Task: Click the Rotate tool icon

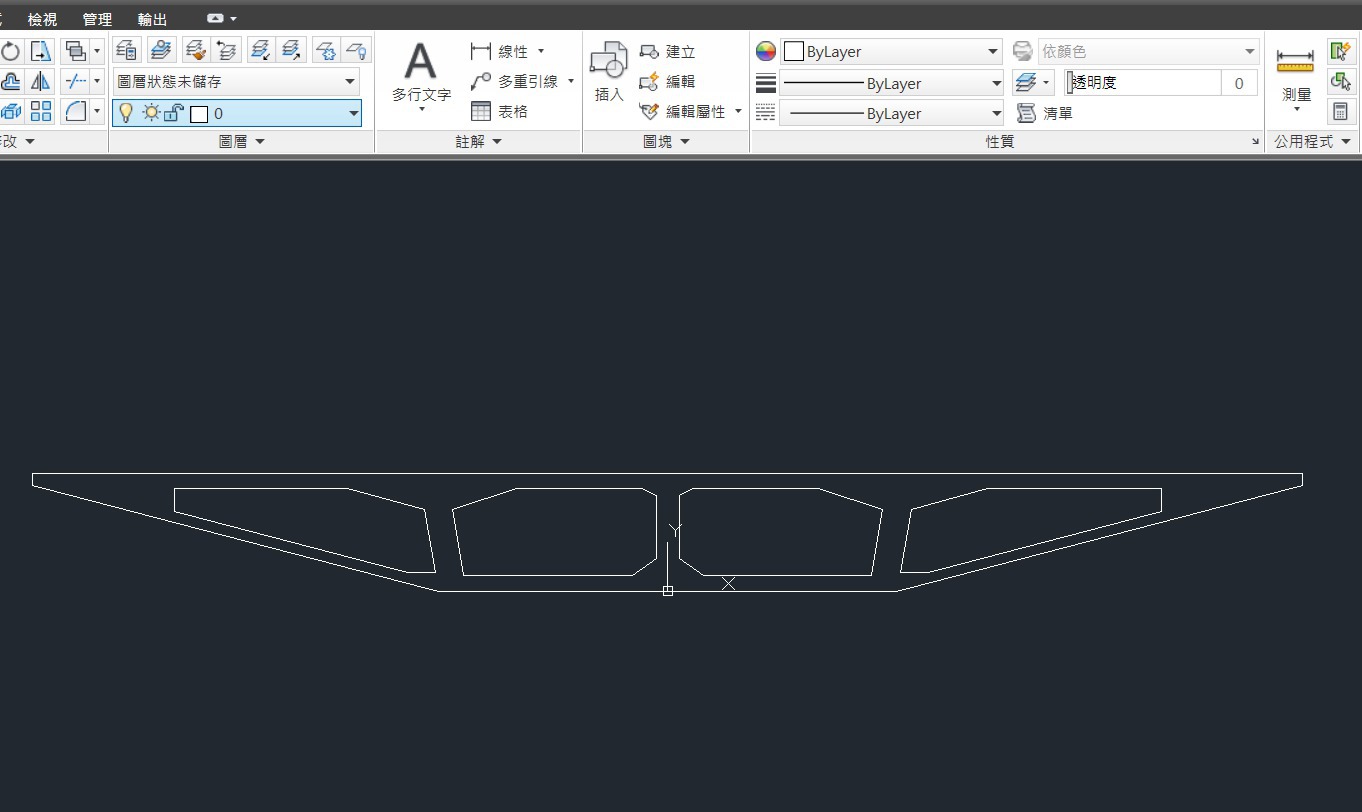Action: click(x=11, y=51)
